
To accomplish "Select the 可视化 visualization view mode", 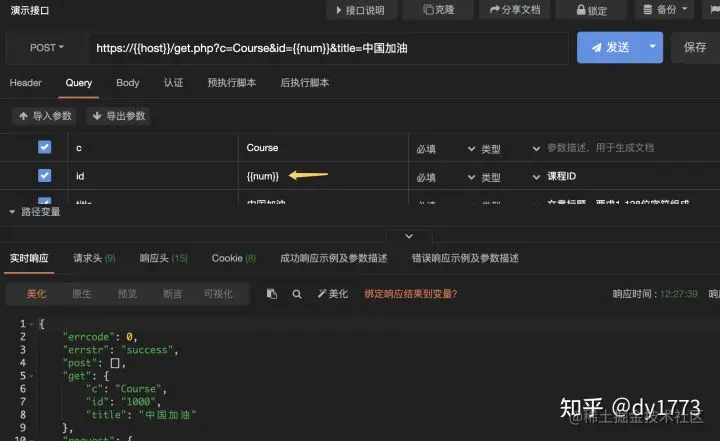I will click(x=218, y=294).
